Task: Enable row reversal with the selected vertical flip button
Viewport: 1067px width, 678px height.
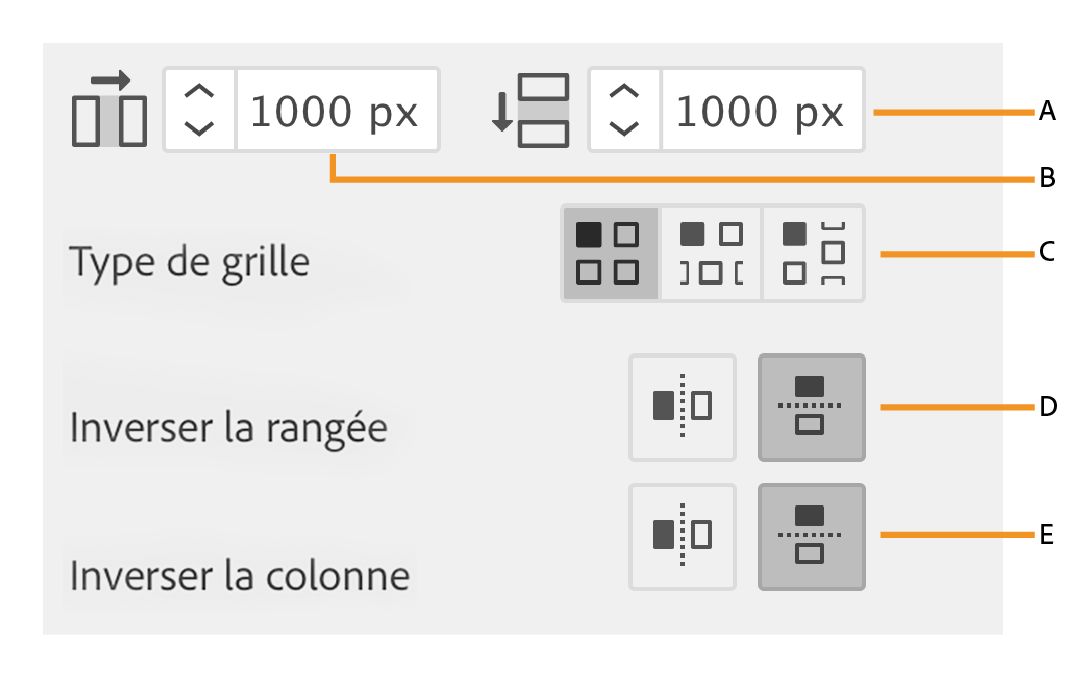Action: (811, 408)
